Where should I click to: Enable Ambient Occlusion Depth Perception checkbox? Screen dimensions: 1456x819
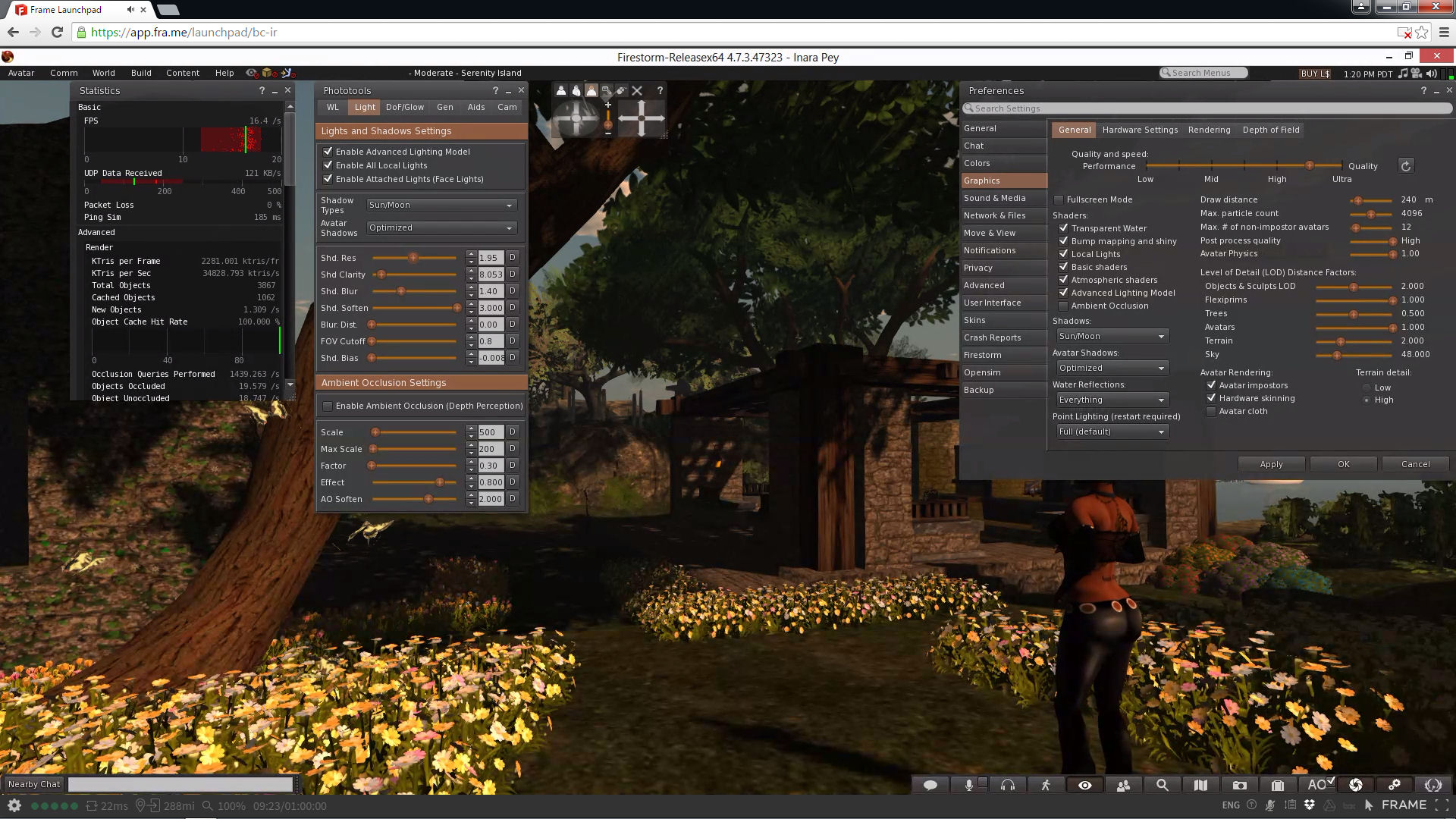[x=328, y=406]
